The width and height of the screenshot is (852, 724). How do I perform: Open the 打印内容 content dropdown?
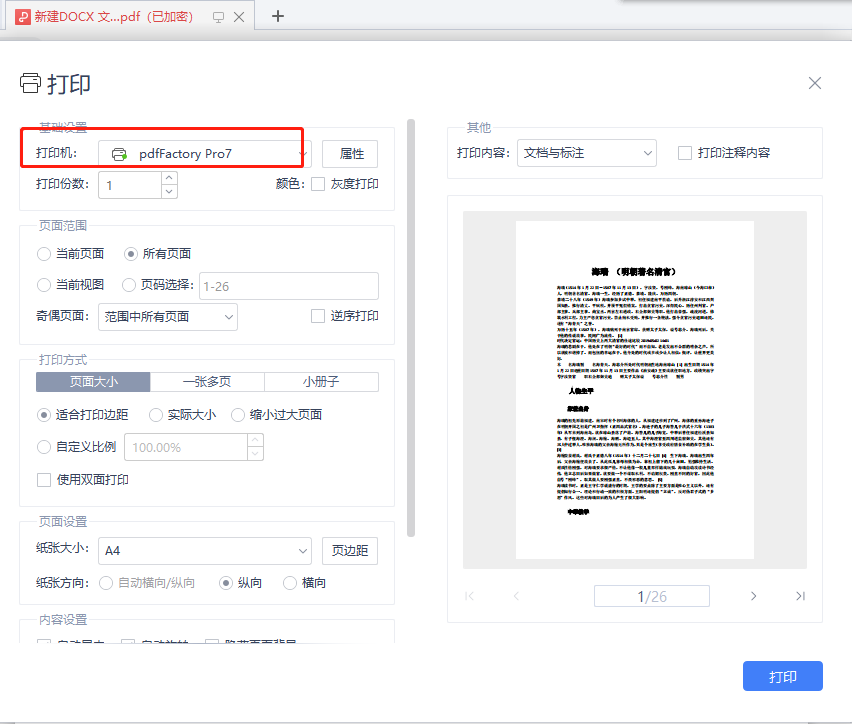point(586,152)
